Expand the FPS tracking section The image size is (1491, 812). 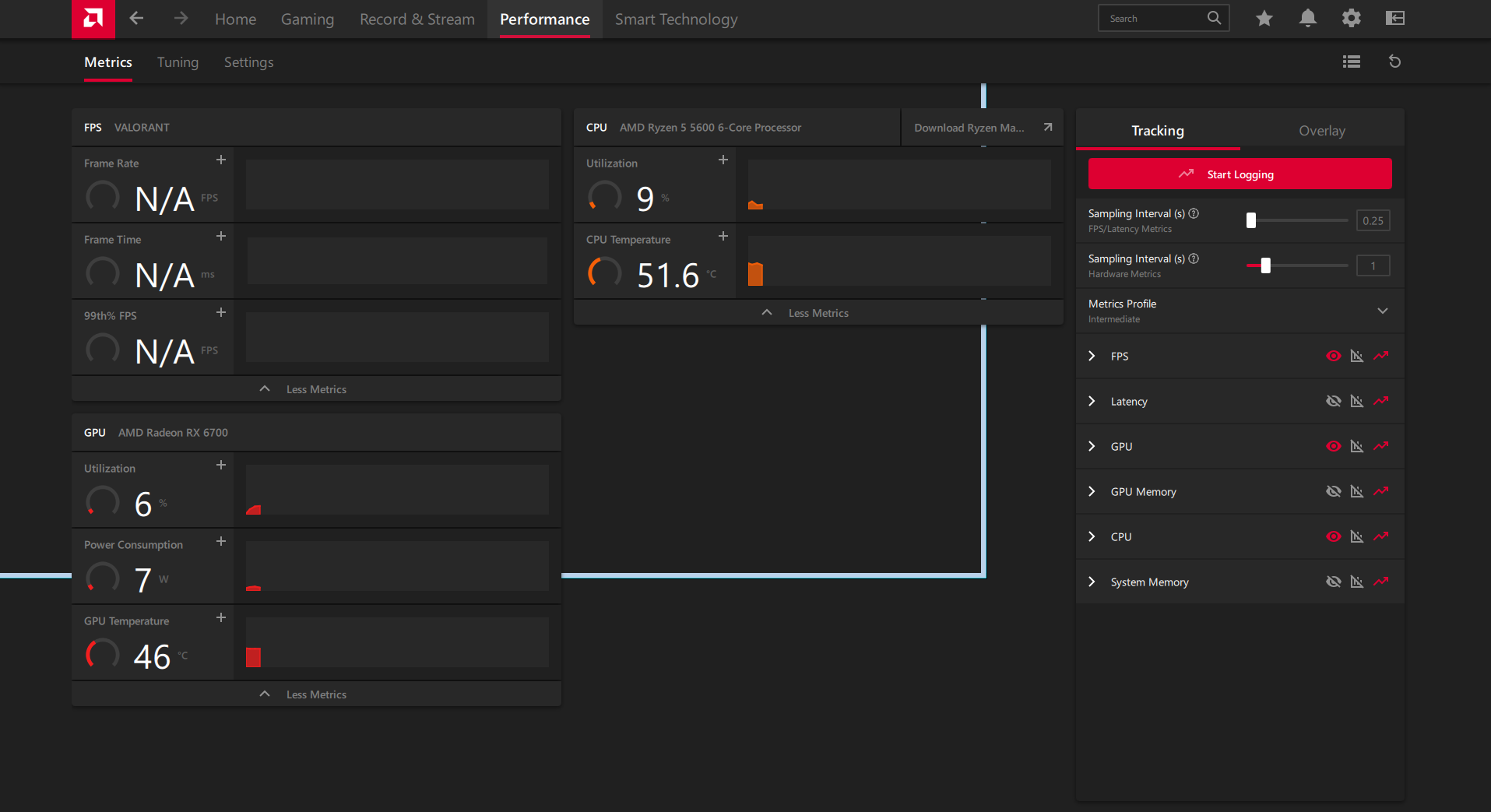pos(1092,356)
